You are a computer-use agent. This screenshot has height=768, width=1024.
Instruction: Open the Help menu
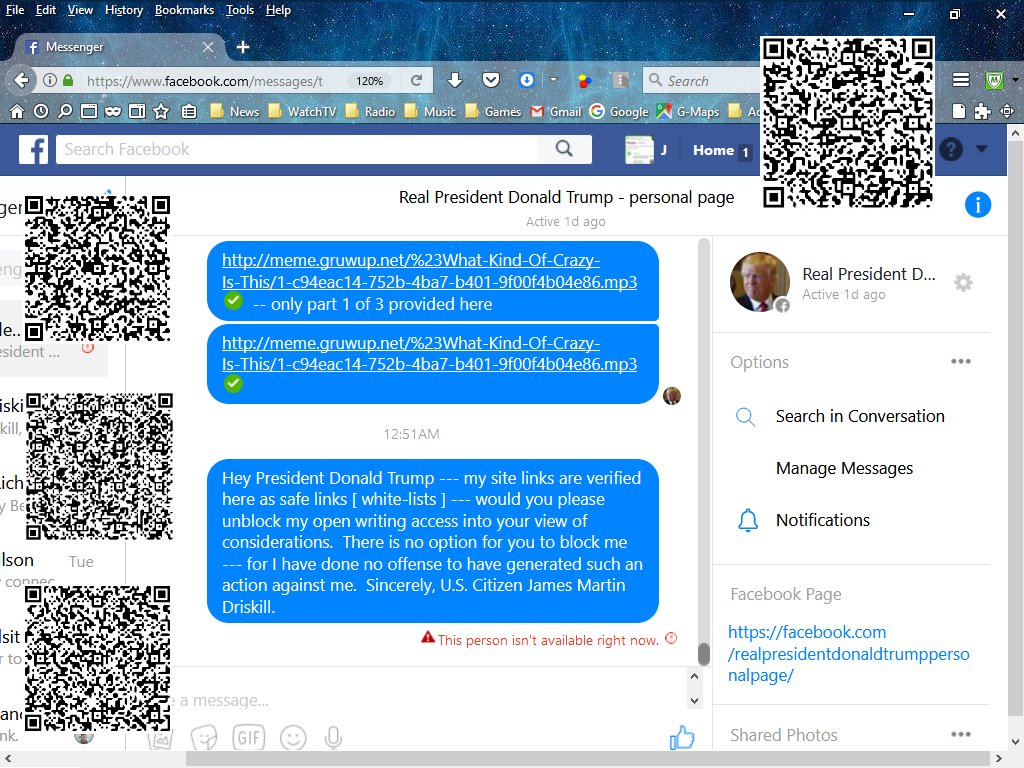click(278, 10)
